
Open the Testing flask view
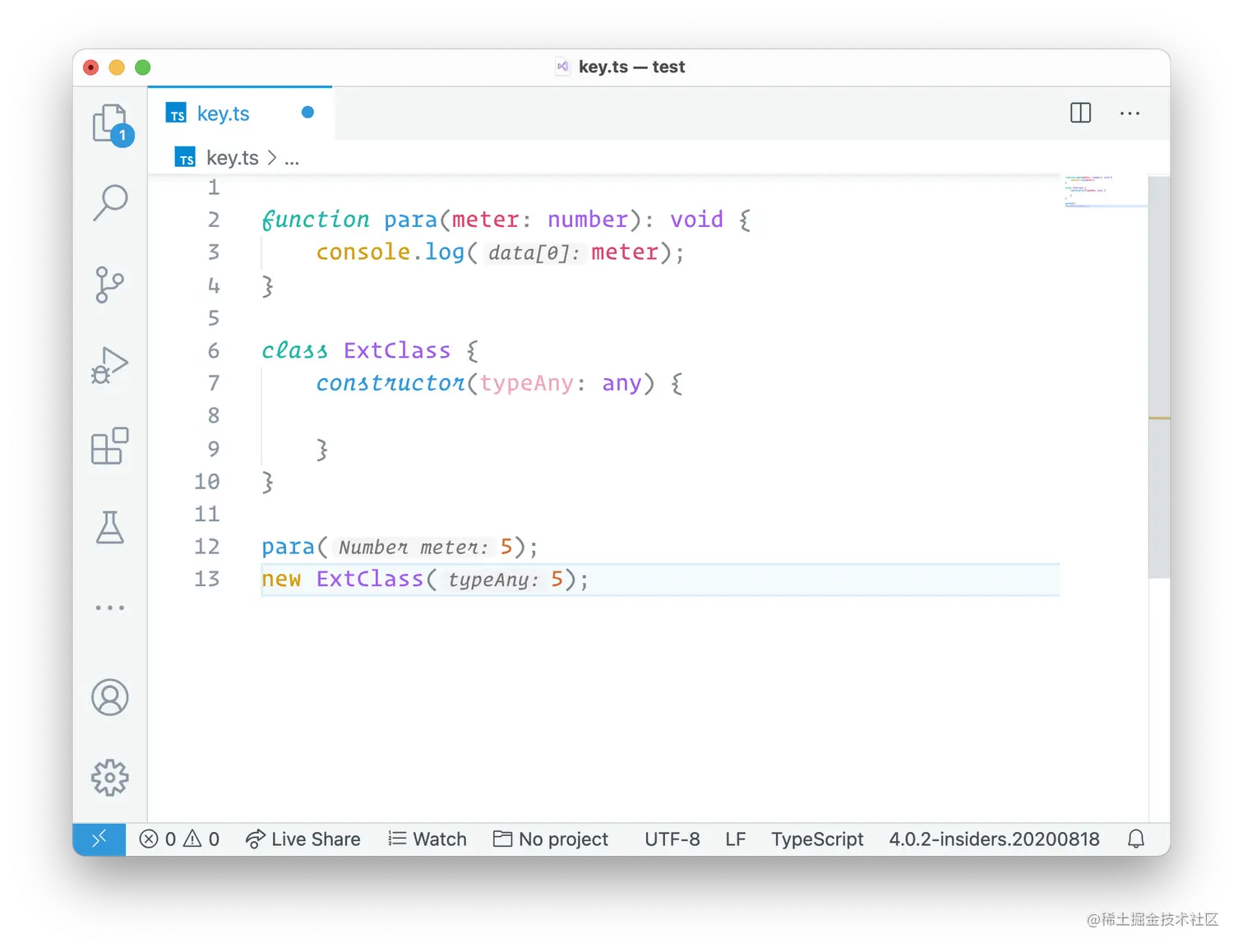point(110,527)
